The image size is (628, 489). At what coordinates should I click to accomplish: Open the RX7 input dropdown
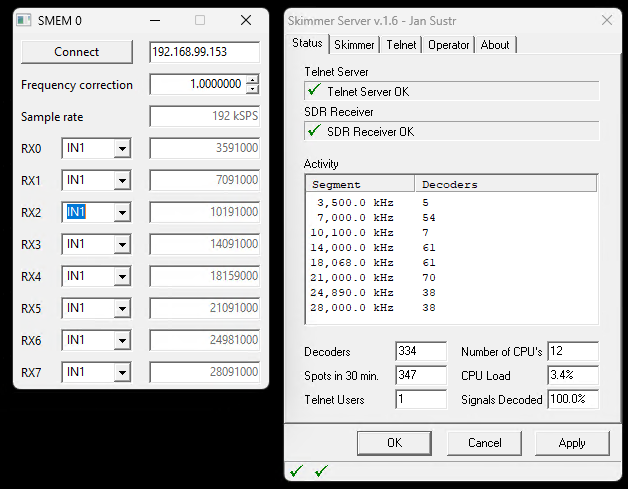(122, 373)
